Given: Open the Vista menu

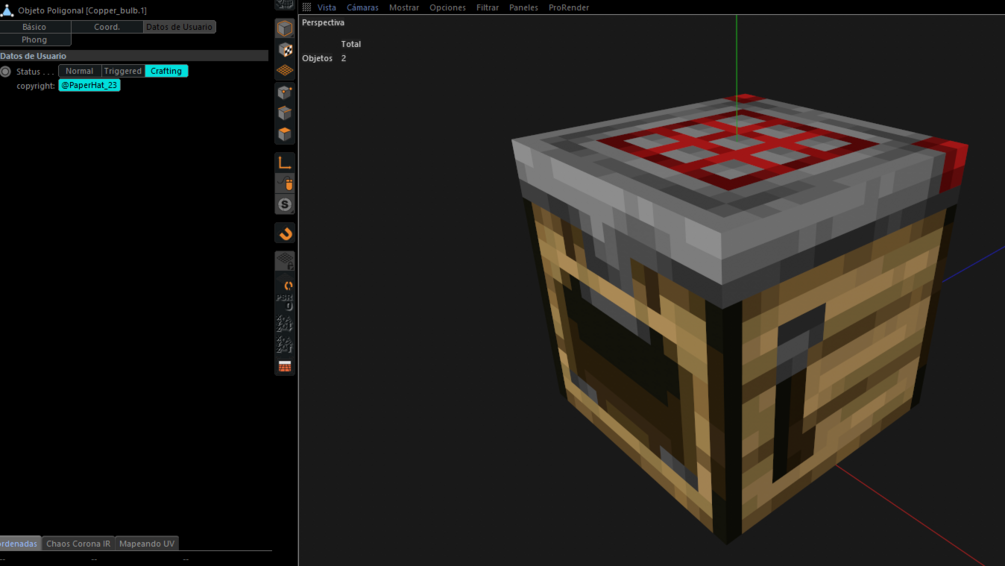Looking at the screenshot, I should (x=327, y=8).
